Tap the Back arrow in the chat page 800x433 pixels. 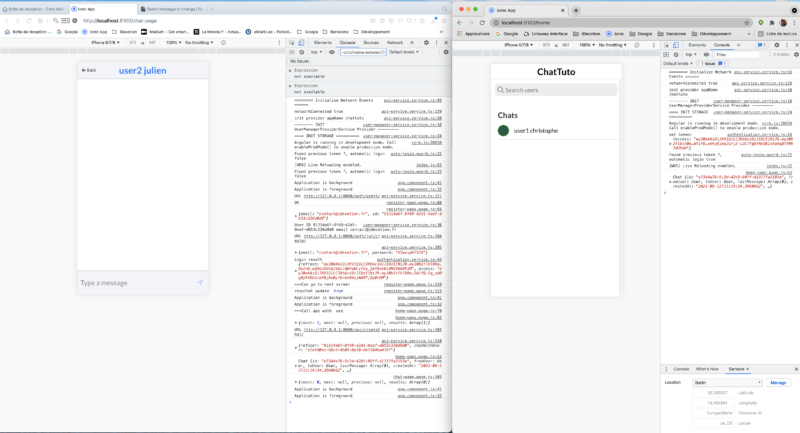tap(89, 70)
